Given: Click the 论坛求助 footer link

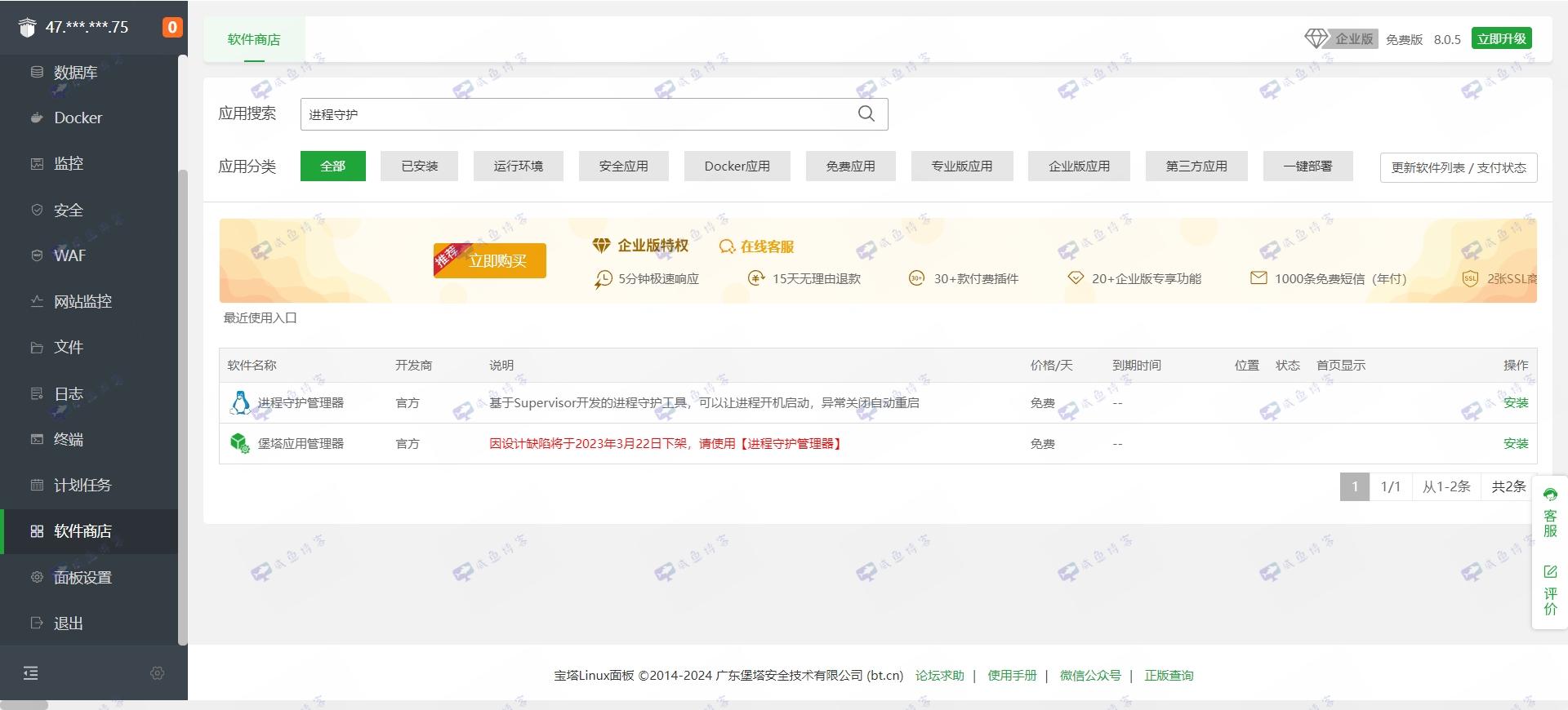Looking at the screenshot, I should click(939, 675).
